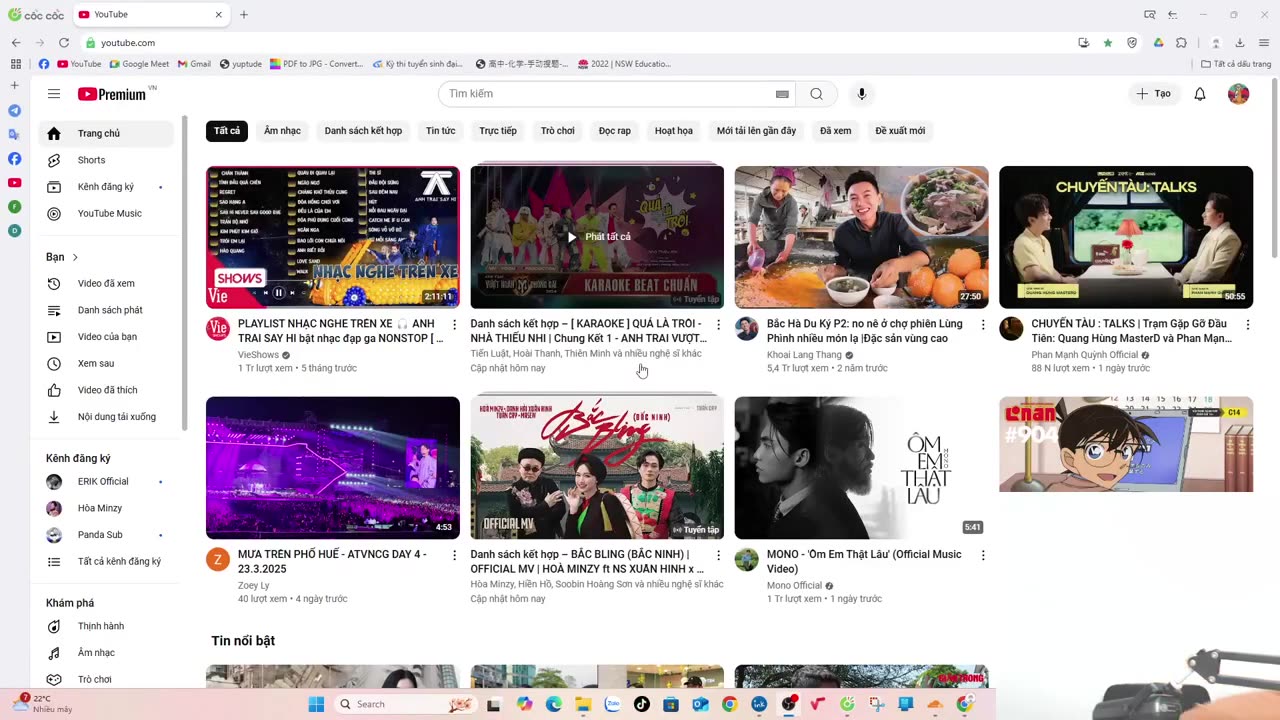Open the Gmail bookmark
Image resolution: width=1280 pixels, height=720 pixels.
(194, 64)
